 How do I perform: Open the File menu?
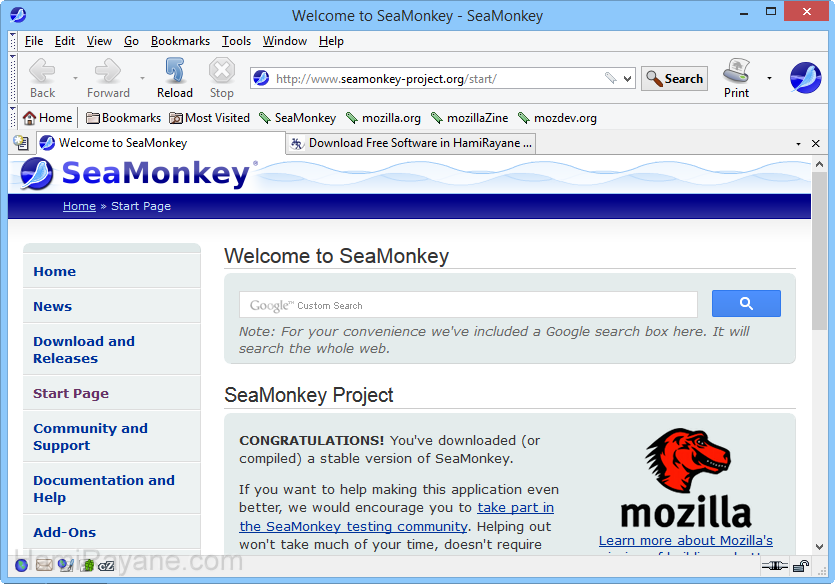pos(34,41)
